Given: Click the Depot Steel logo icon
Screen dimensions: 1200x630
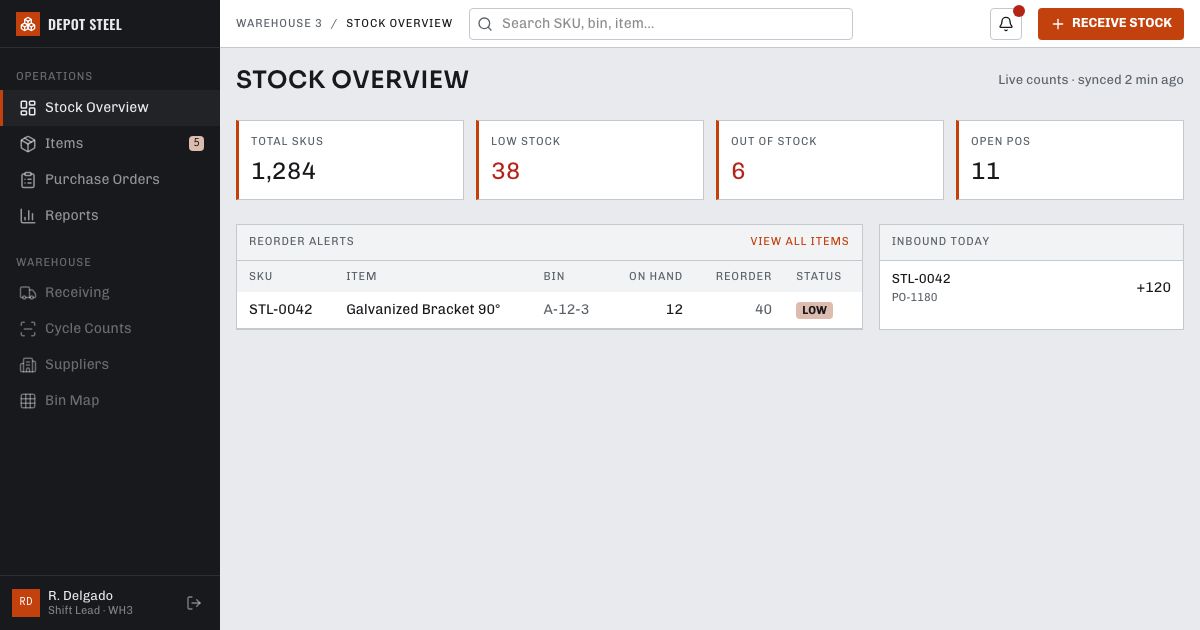Looking at the screenshot, I should pos(28,24).
